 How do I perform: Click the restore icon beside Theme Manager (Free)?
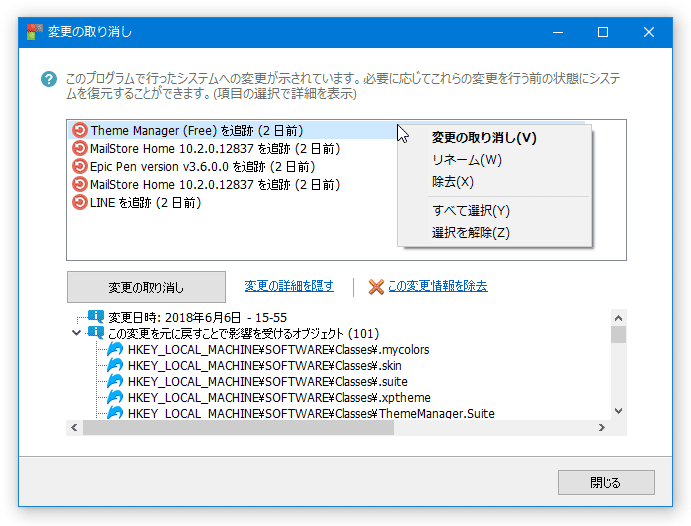(80, 130)
